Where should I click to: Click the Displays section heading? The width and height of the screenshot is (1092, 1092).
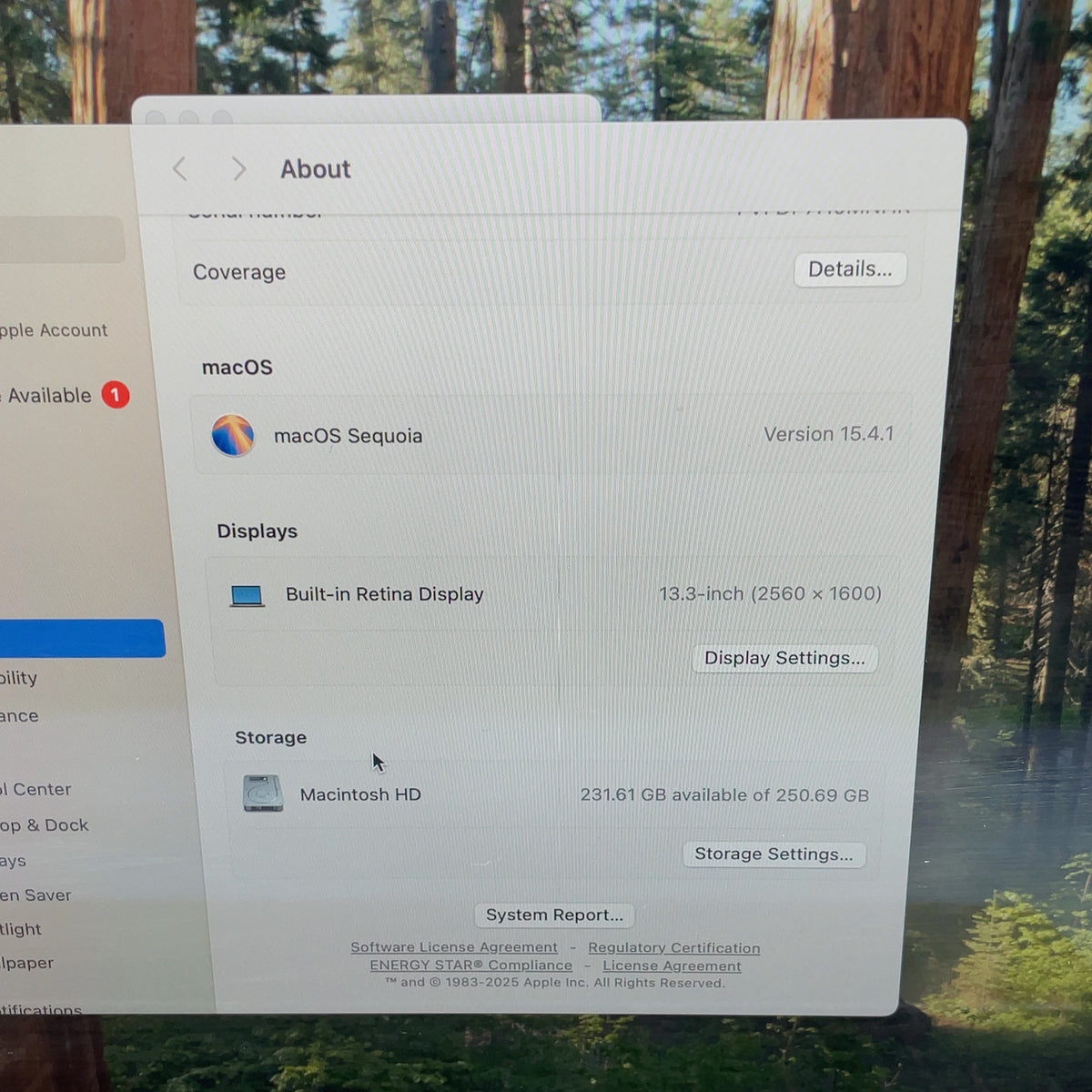tap(257, 531)
